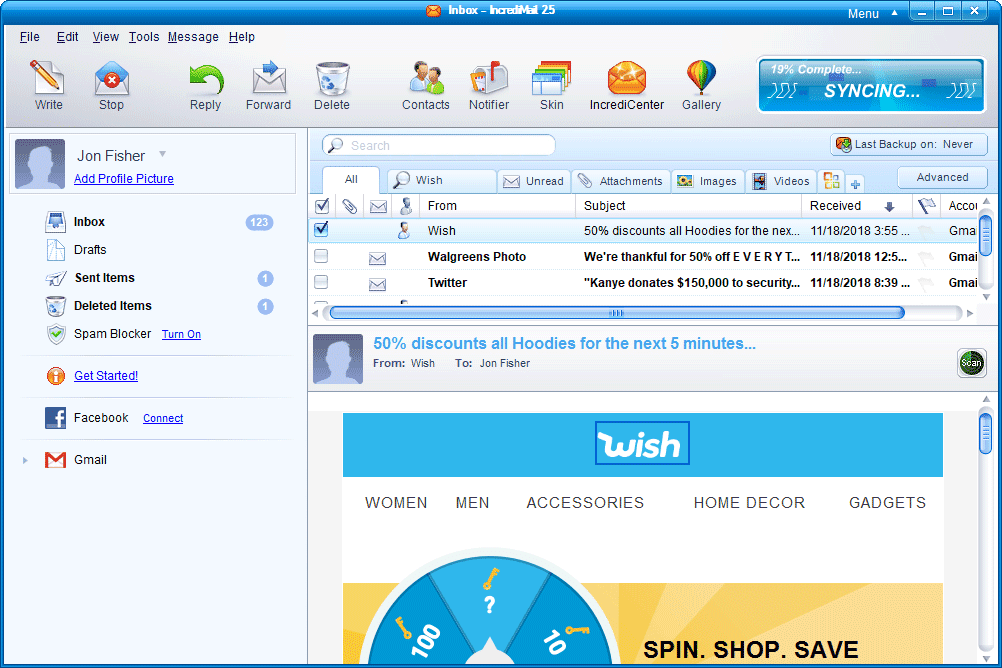Image resolution: width=1002 pixels, height=668 pixels.
Task: Click into the Search field
Action: click(438, 145)
